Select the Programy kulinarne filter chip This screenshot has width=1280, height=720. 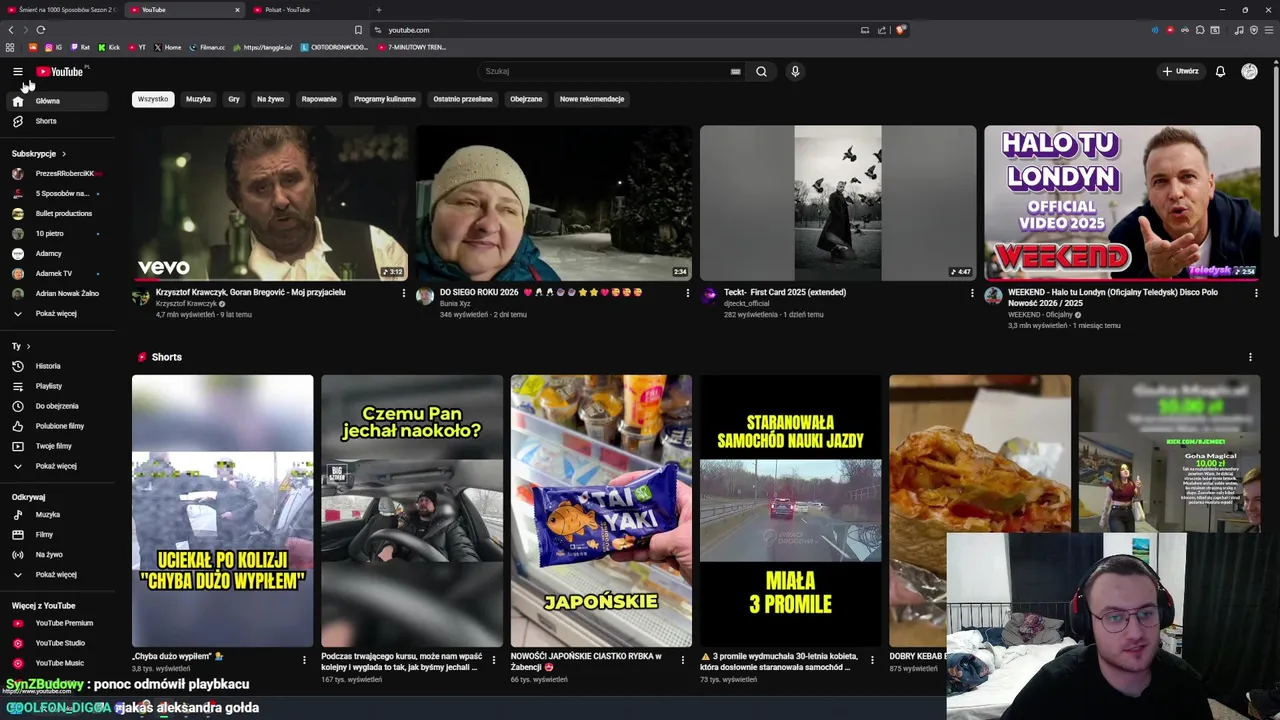coord(385,99)
